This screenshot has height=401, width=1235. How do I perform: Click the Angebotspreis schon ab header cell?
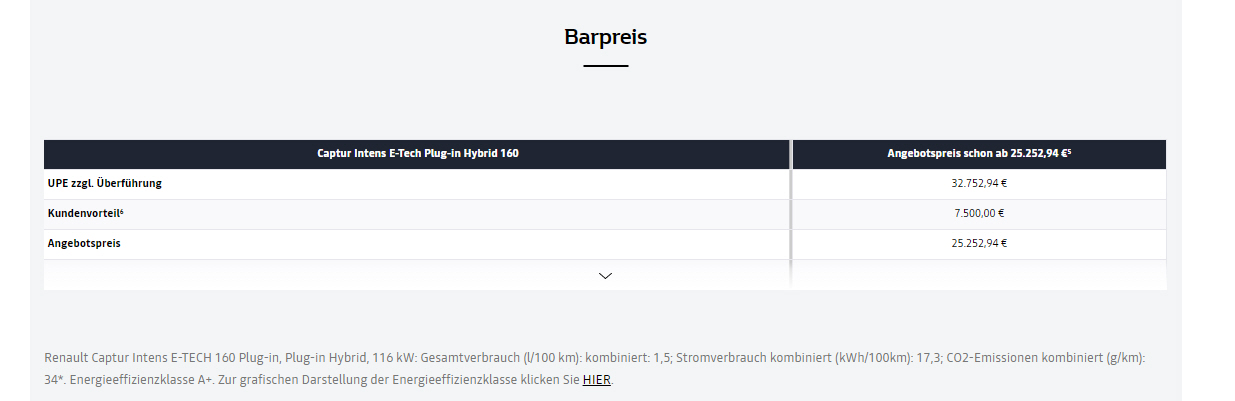(x=977, y=154)
